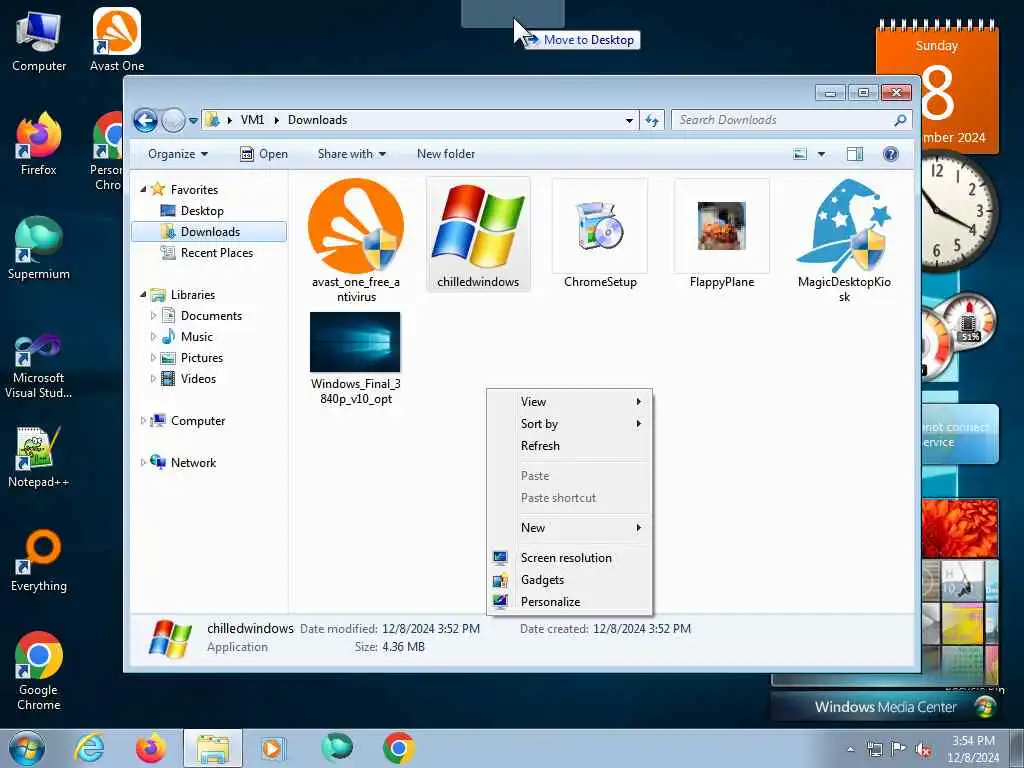Click Downloads in the address breadcrumb
The image size is (1024, 768).
click(317, 120)
